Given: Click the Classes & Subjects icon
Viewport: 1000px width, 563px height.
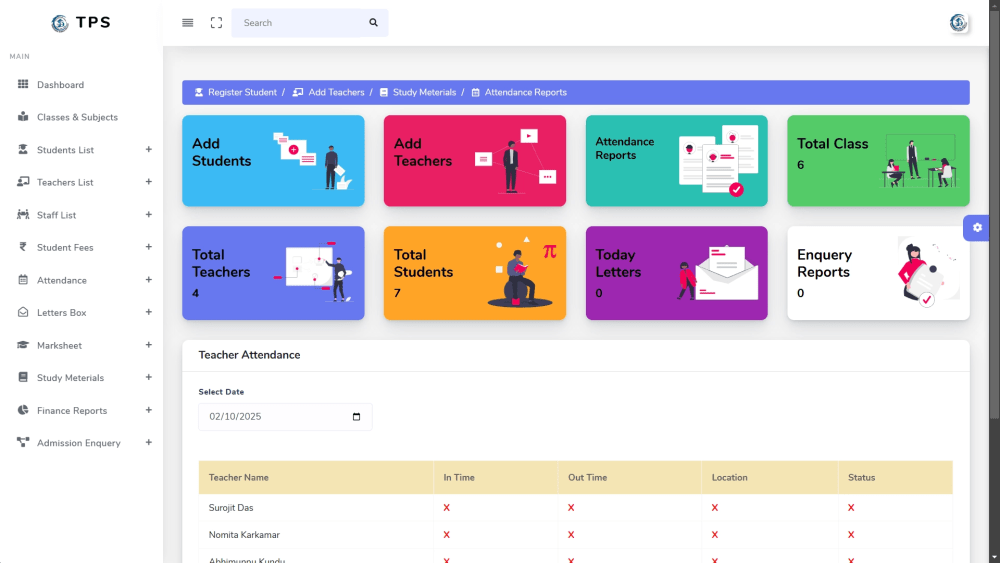Looking at the screenshot, I should [x=23, y=117].
